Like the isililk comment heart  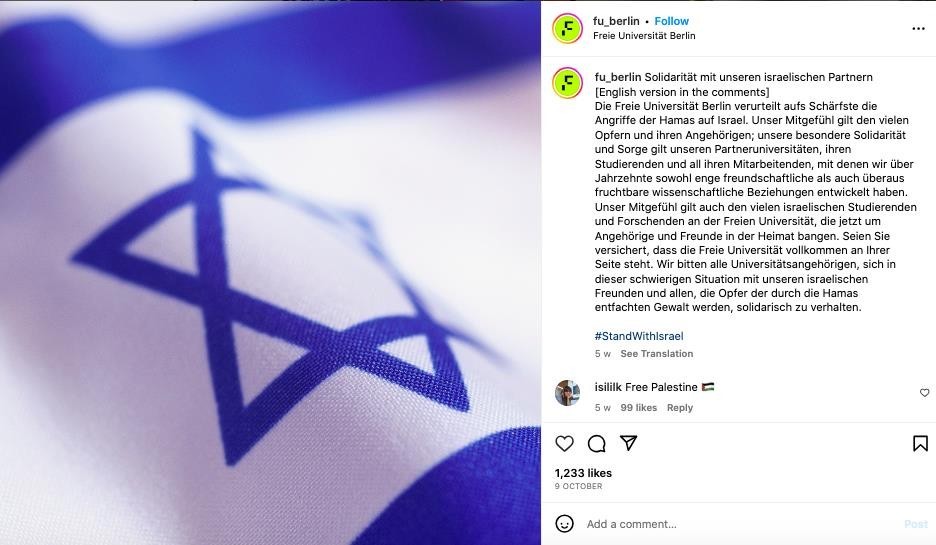pos(924,393)
